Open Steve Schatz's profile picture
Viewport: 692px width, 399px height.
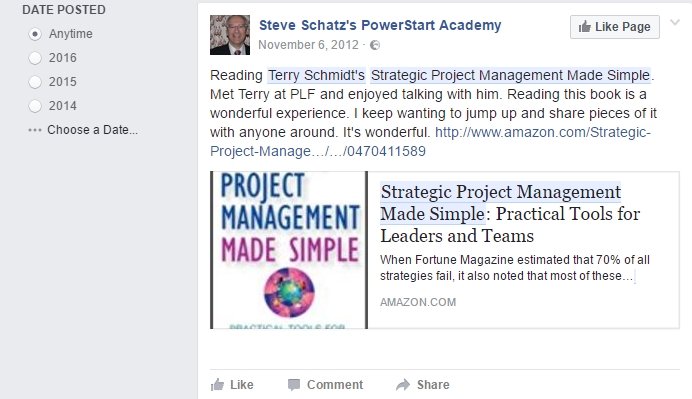coord(230,35)
